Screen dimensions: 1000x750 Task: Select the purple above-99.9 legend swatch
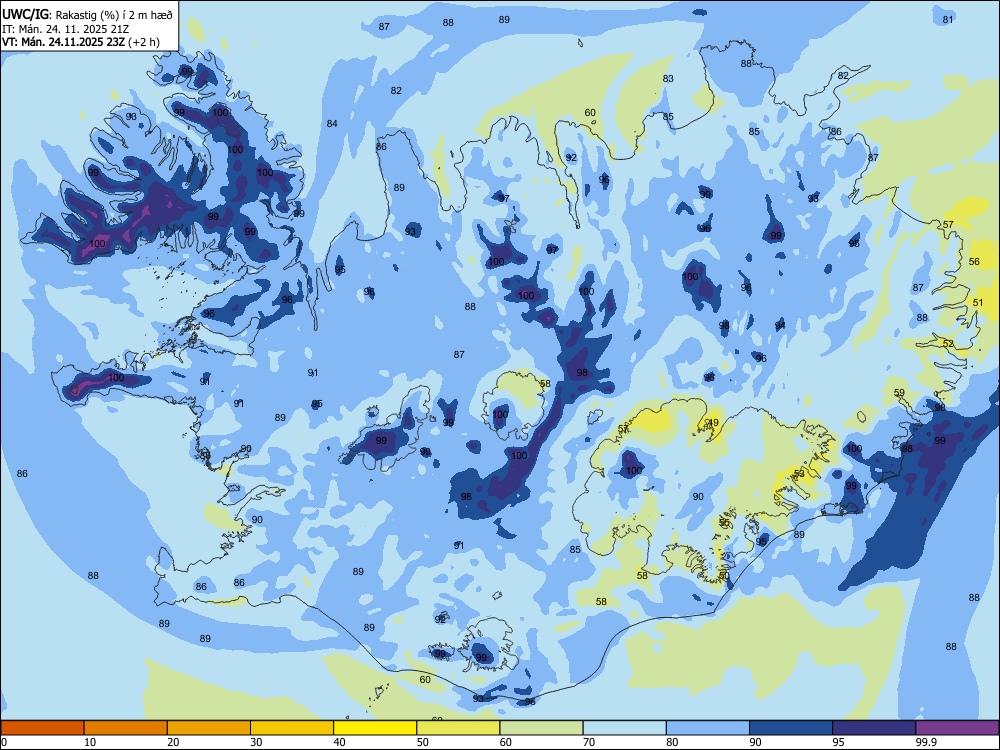pyautogui.click(x=958, y=728)
